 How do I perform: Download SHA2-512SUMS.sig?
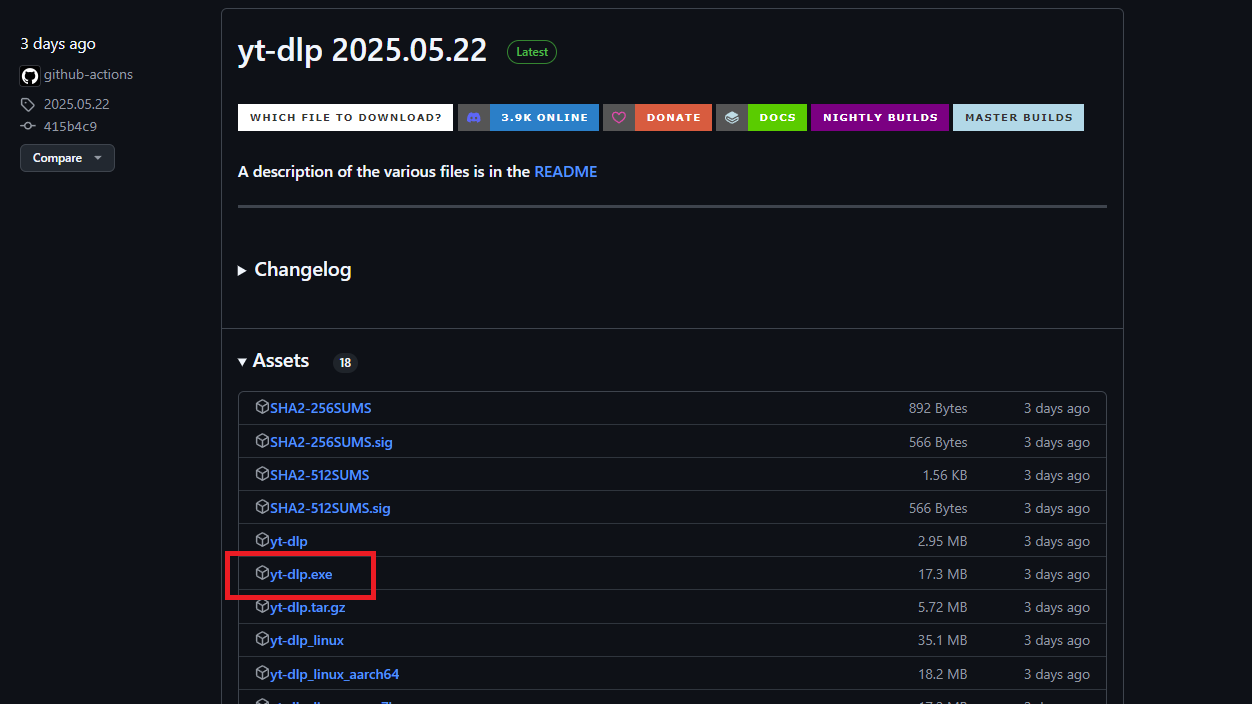pos(330,508)
